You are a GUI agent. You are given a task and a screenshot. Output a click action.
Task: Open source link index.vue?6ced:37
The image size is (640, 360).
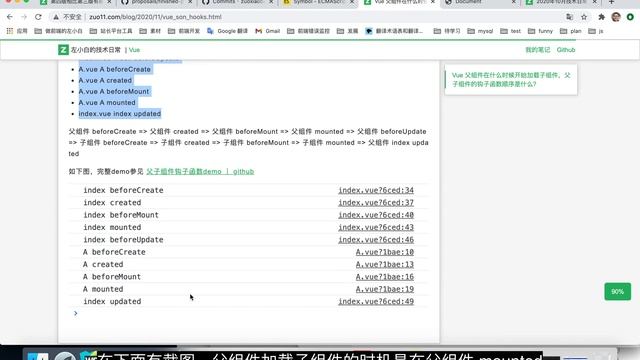coord(376,202)
